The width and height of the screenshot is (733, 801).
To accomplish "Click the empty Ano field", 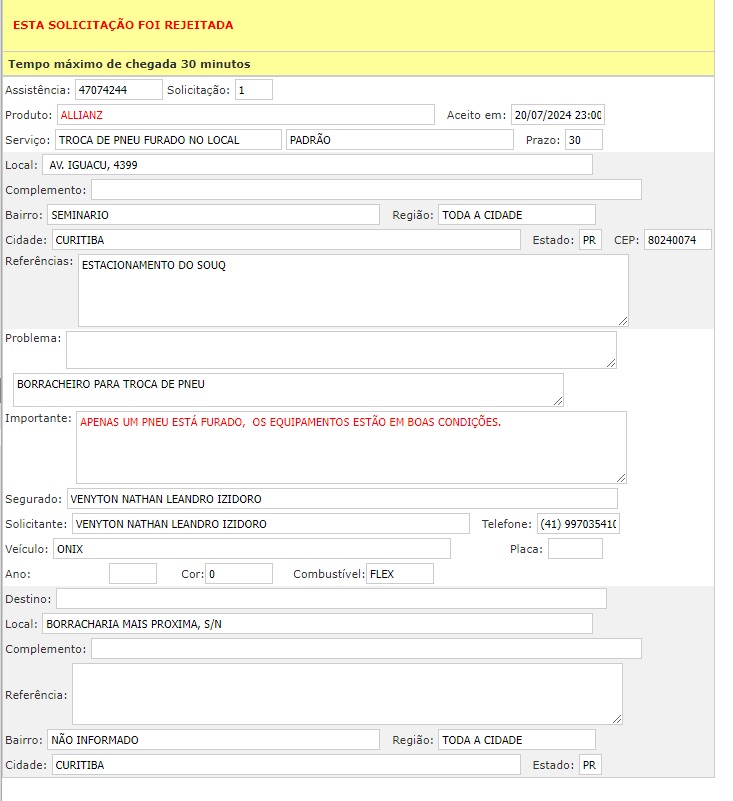I will [x=133, y=574].
